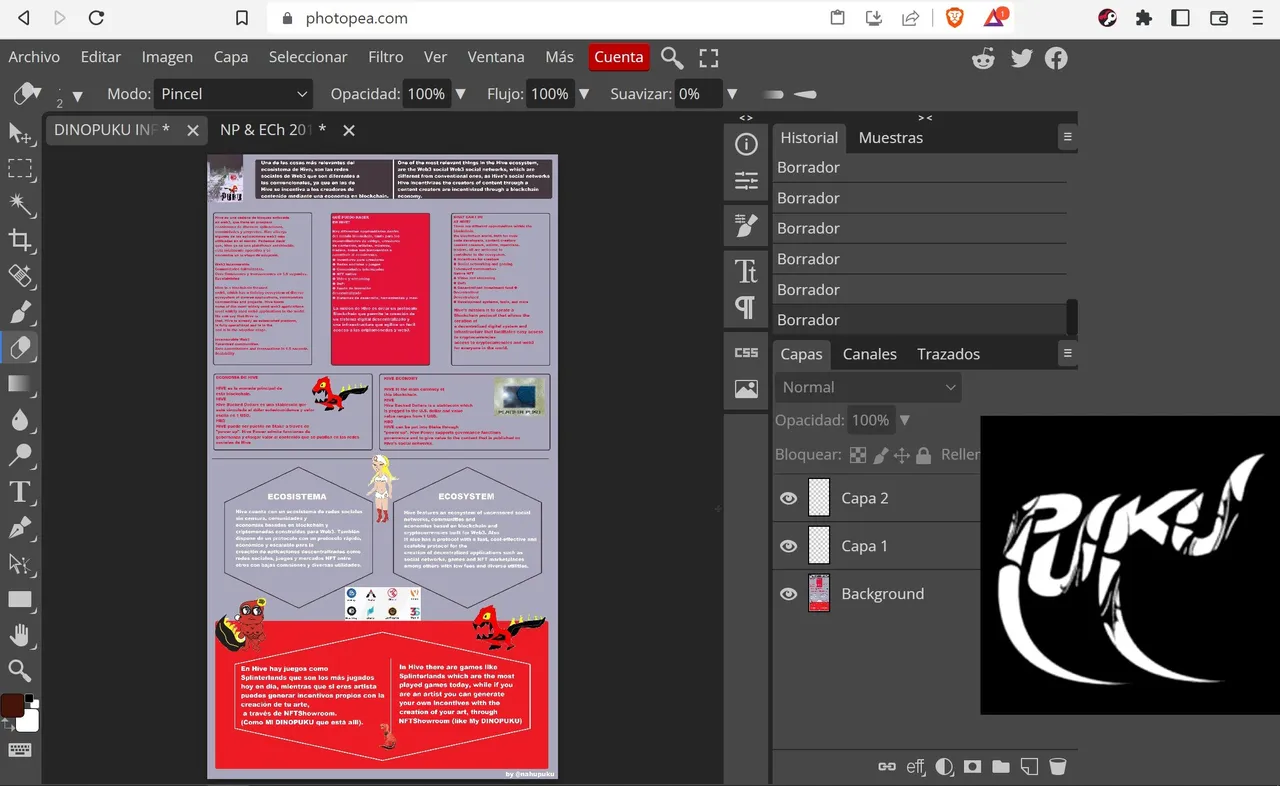This screenshot has height=786, width=1280.
Task: Create a new folder in Layers
Action: coord(1001,767)
